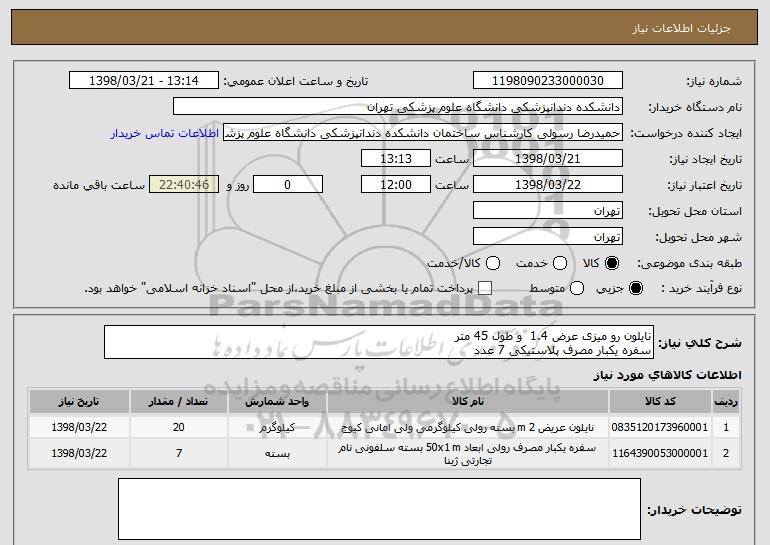
Task: Click the واحد شمارش column header
Action: click(277, 402)
